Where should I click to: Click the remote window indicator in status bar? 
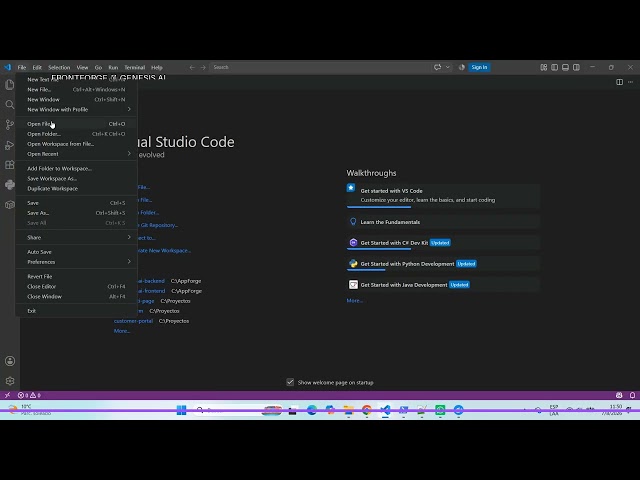click(x=7, y=395)
